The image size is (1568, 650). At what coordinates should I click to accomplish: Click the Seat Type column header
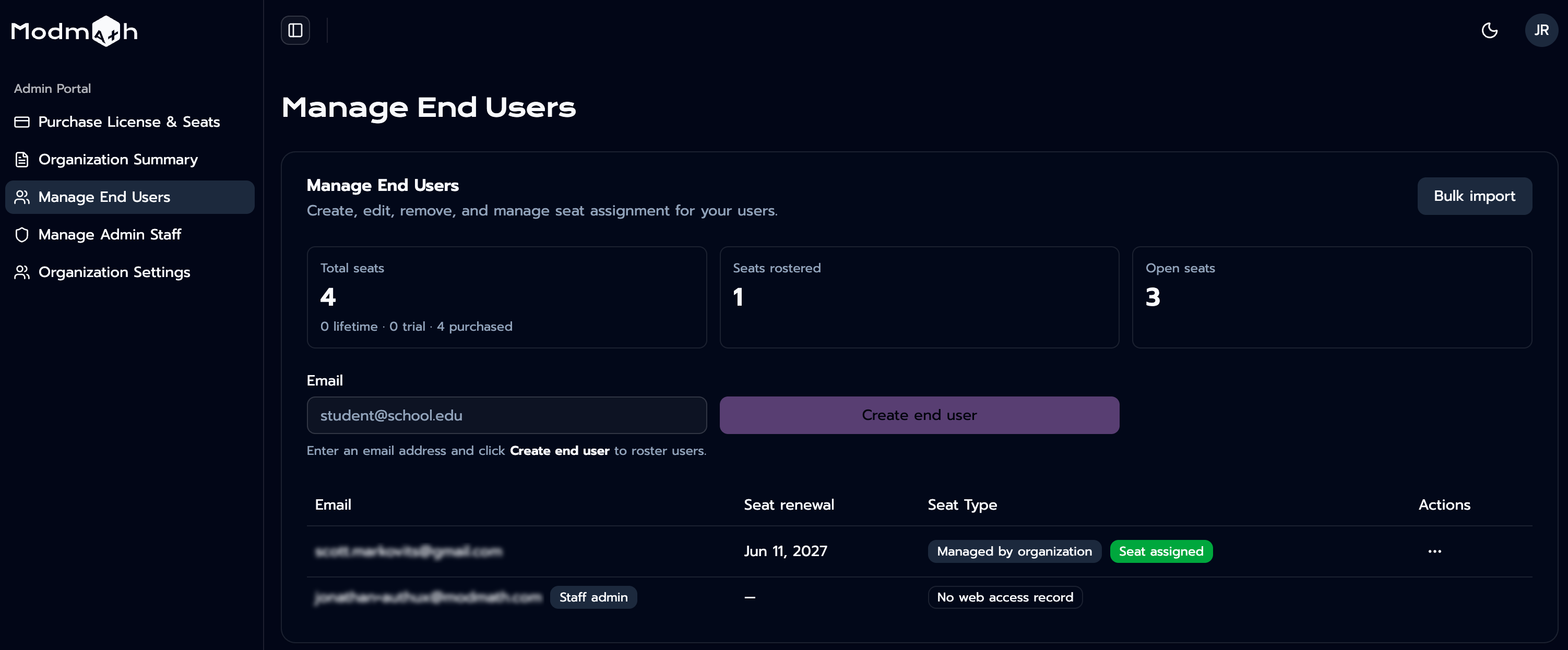[963, 505]
